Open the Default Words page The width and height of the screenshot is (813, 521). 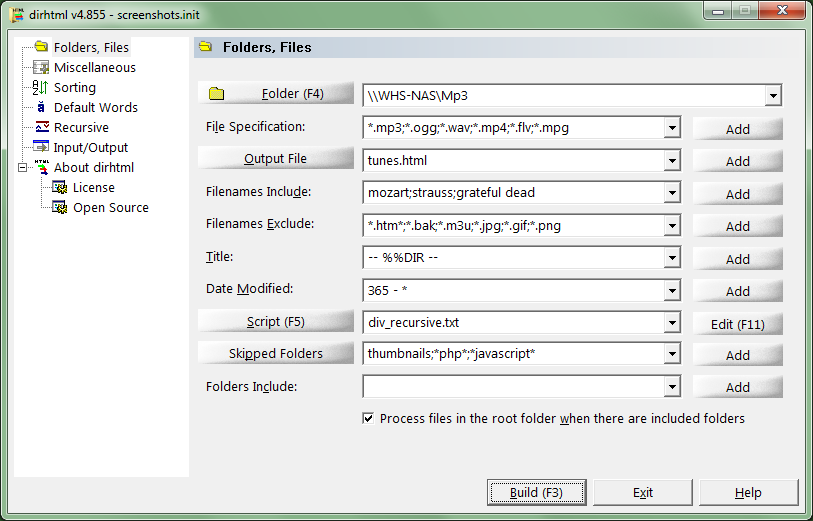coord(96,107)
